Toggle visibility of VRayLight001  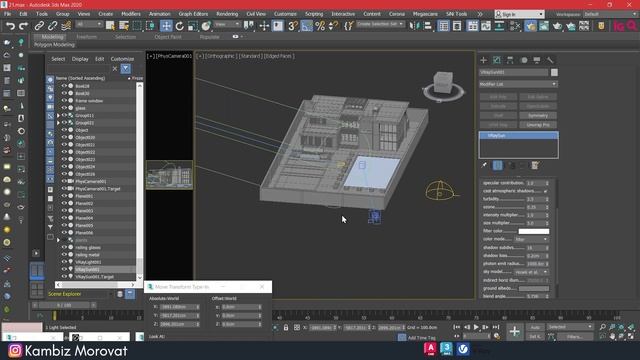[64, 262]
